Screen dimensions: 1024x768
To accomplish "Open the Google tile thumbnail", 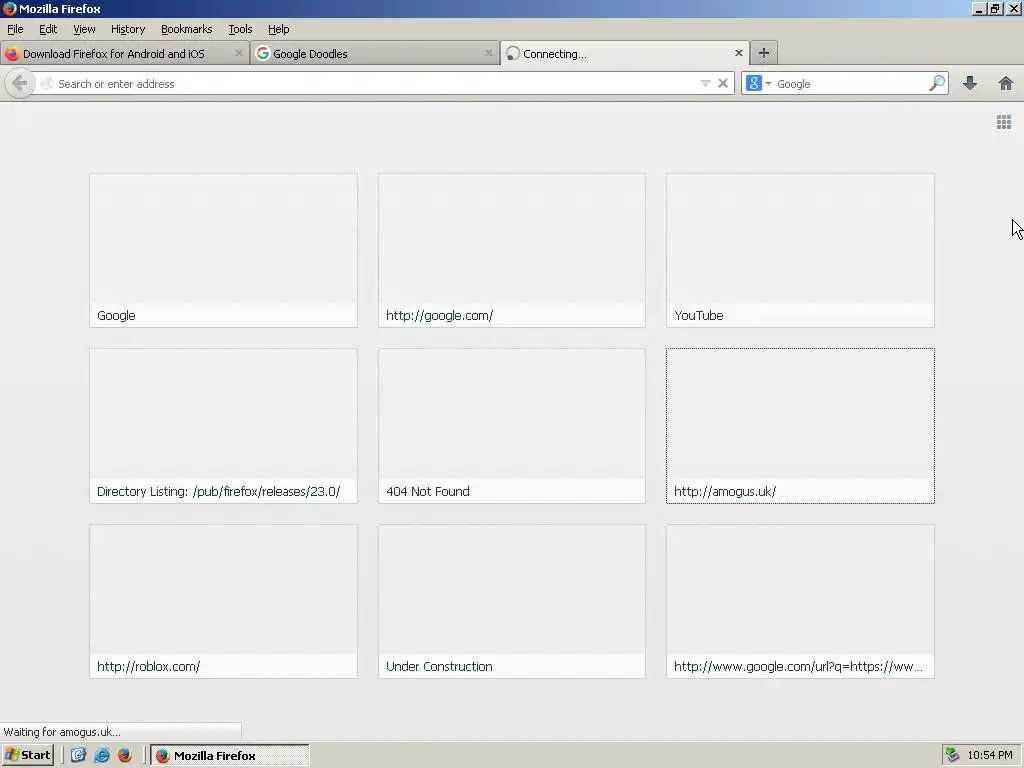I will click(223, 250).
